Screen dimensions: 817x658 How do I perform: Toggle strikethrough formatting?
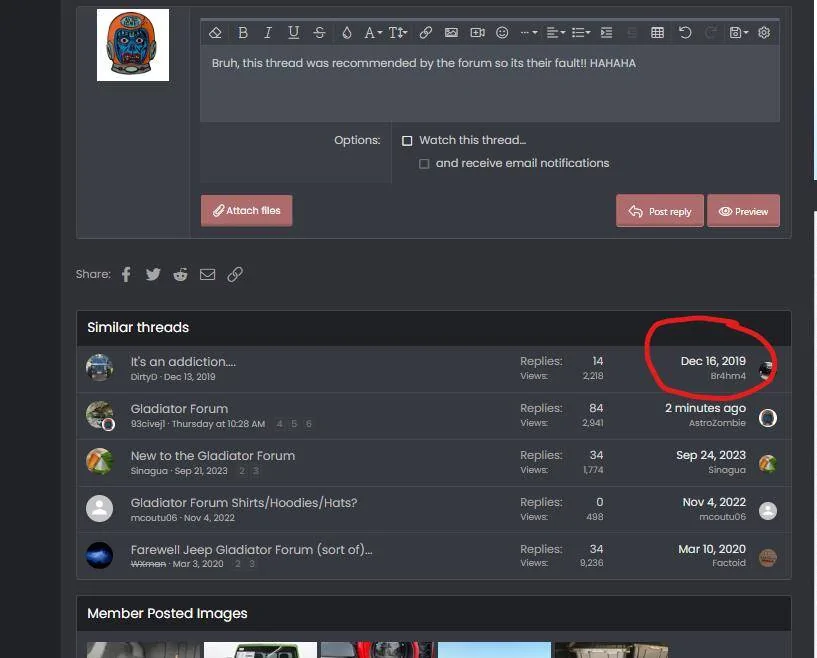tap(319, 33)
